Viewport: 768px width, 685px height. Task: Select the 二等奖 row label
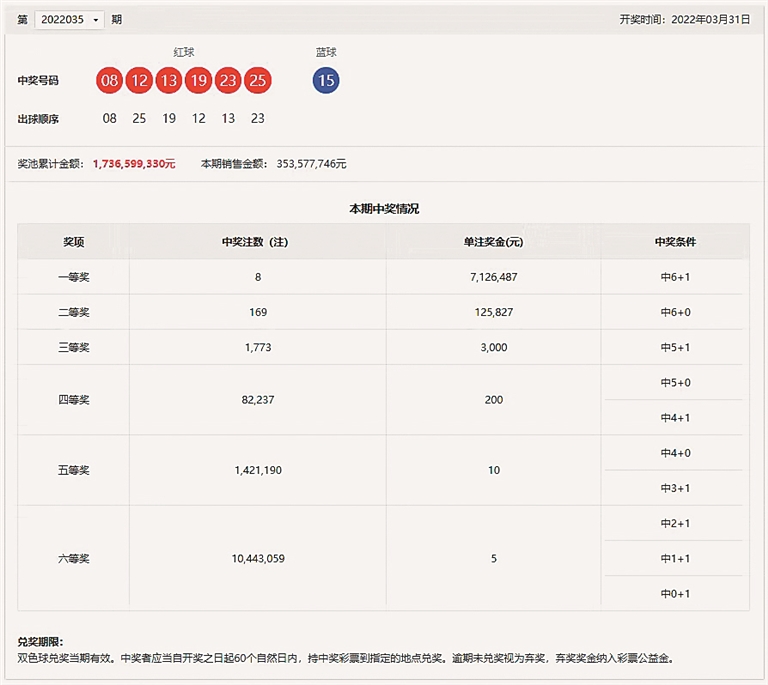click(74, 312)
